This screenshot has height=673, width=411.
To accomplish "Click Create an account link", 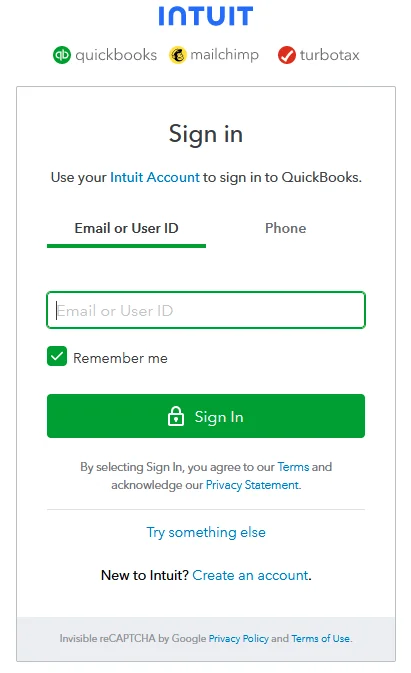I will click(250, 575).
